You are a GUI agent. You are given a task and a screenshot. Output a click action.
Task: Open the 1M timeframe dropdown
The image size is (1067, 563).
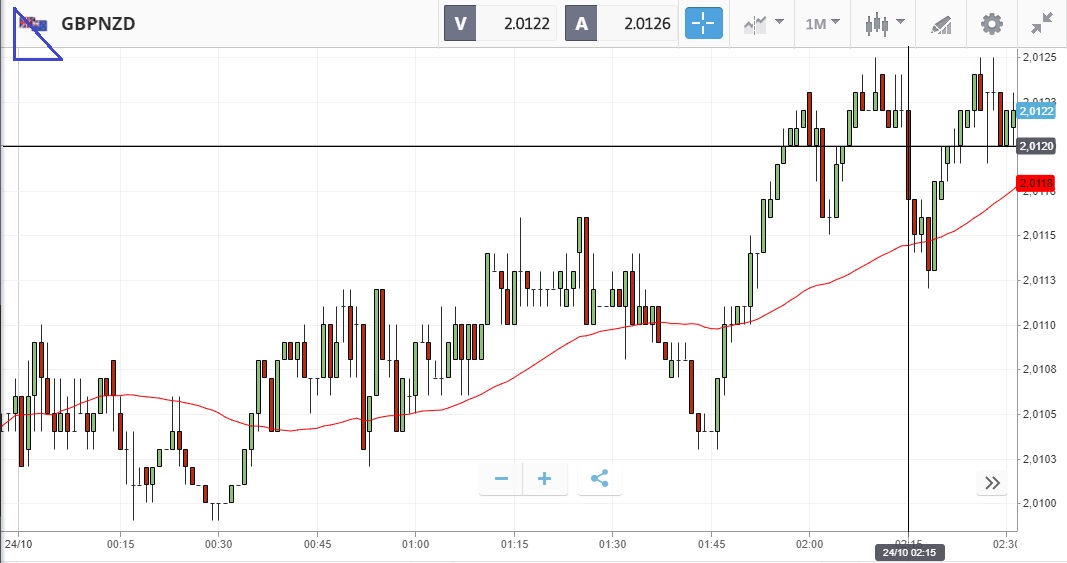(x=822, y=23)
